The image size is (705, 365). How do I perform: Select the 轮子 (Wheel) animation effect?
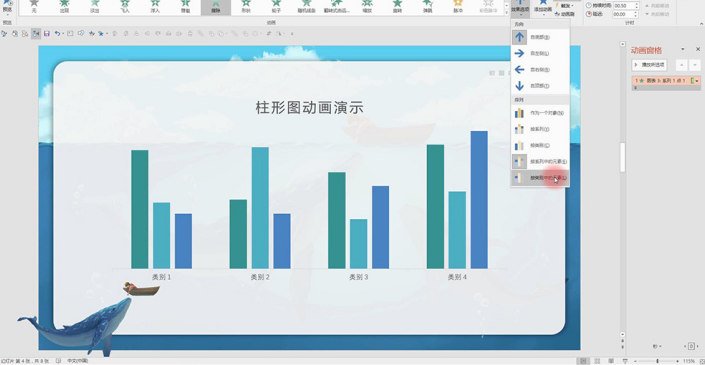(276, 7)
